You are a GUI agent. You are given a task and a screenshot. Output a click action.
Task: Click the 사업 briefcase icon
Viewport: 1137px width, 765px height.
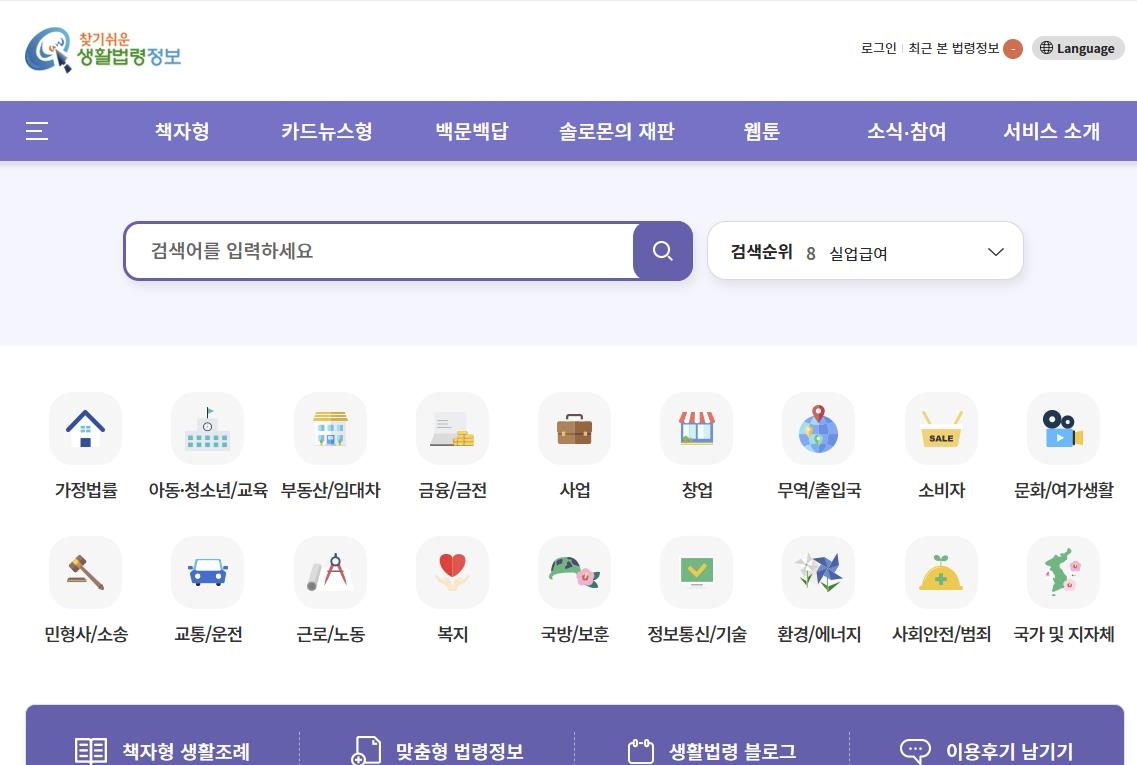(574, 428)
